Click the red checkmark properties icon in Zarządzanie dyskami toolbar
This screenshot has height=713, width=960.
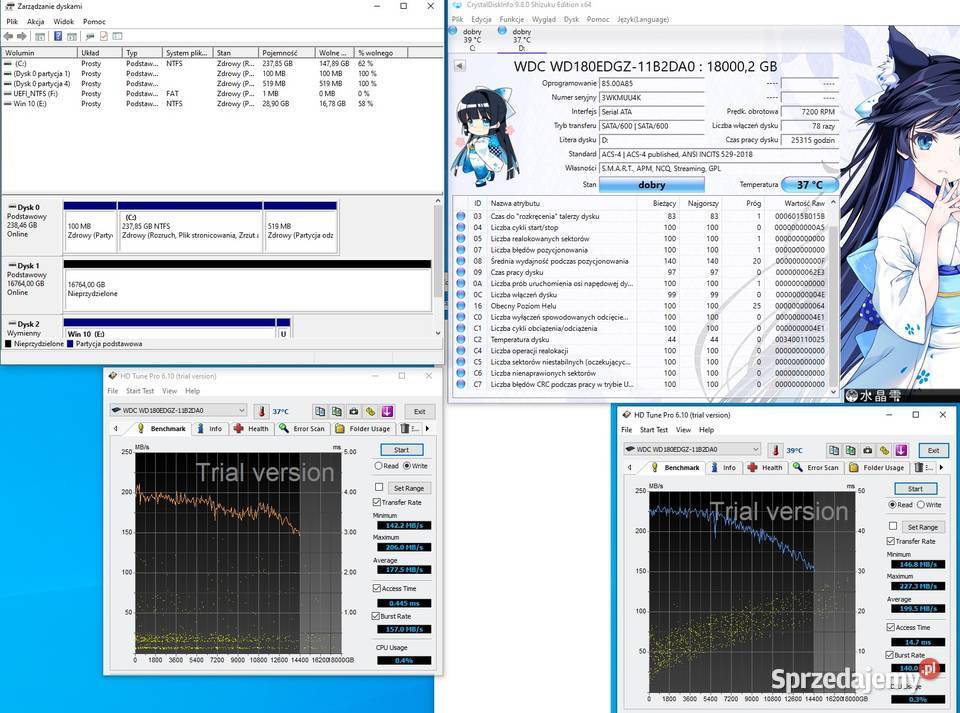coord(103,36)
